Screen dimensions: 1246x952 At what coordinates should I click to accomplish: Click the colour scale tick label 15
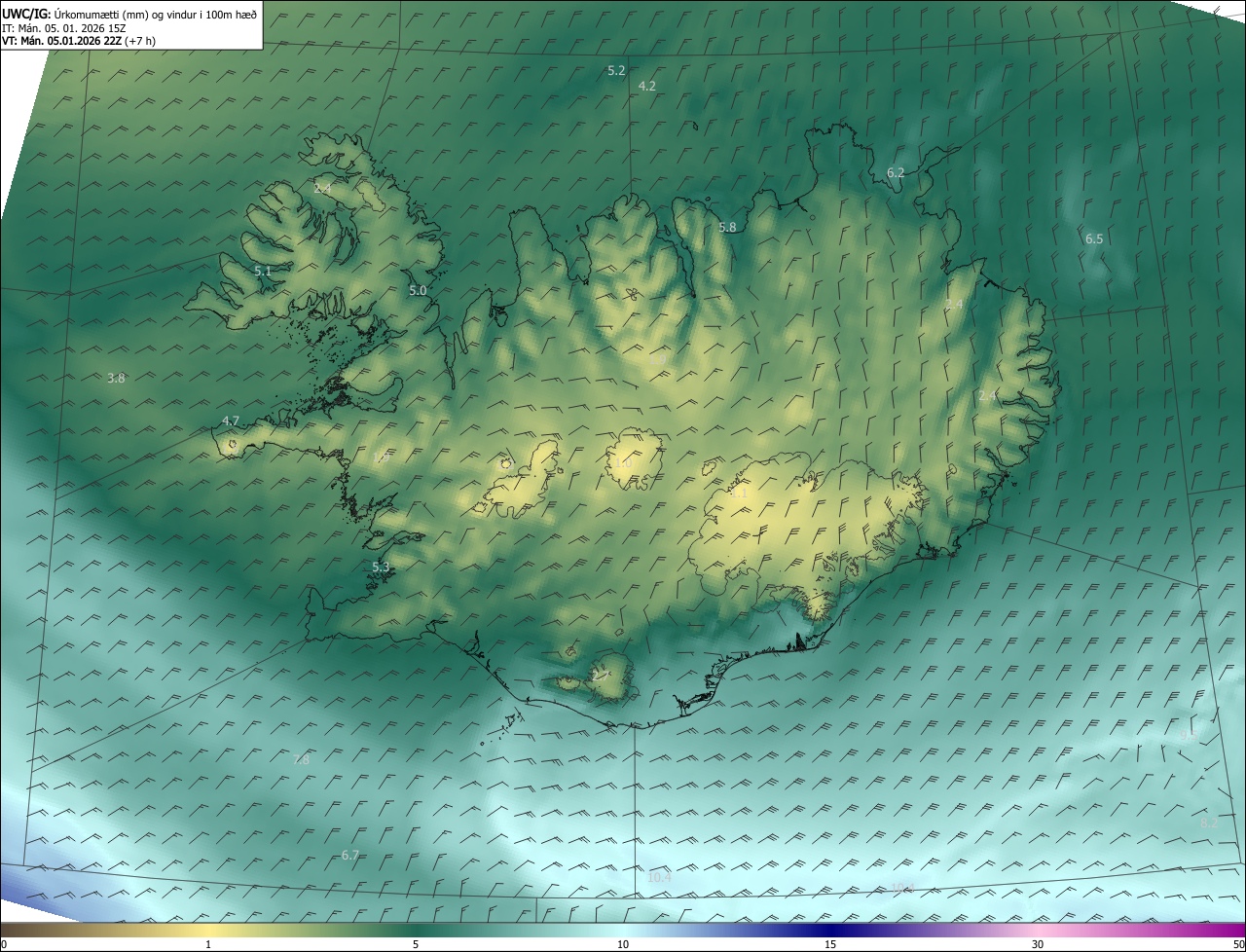[830, 945]
